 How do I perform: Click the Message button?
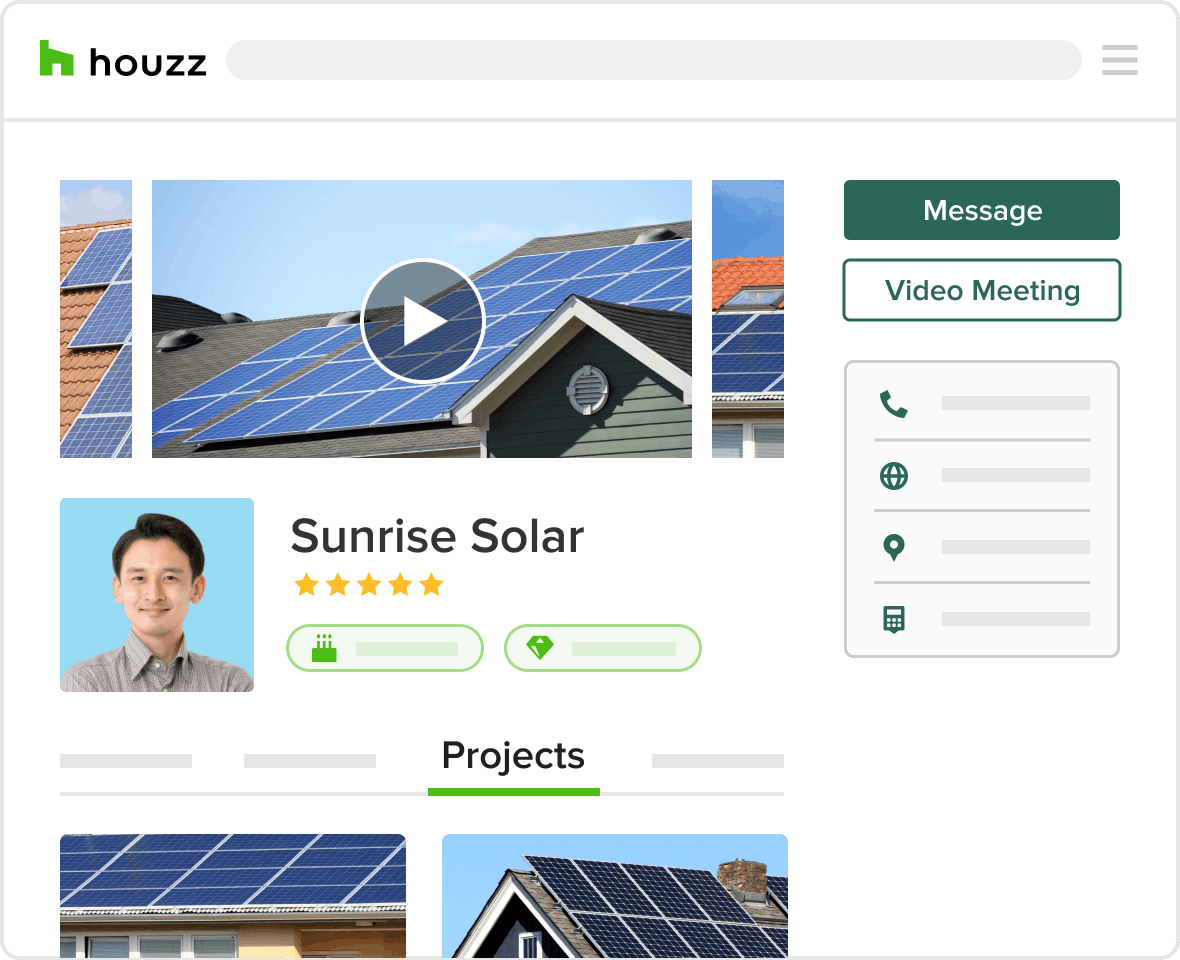coord(981,210)
